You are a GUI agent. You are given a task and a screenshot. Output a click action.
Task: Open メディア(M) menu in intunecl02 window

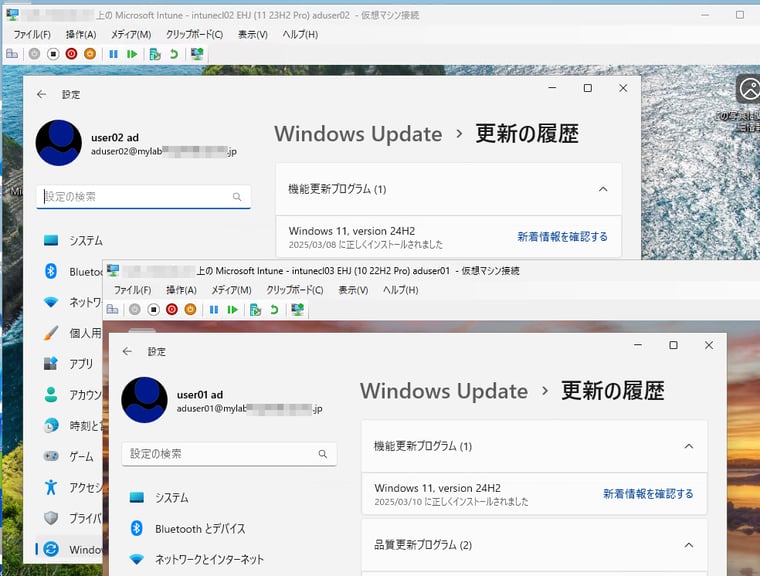point(131,34)
